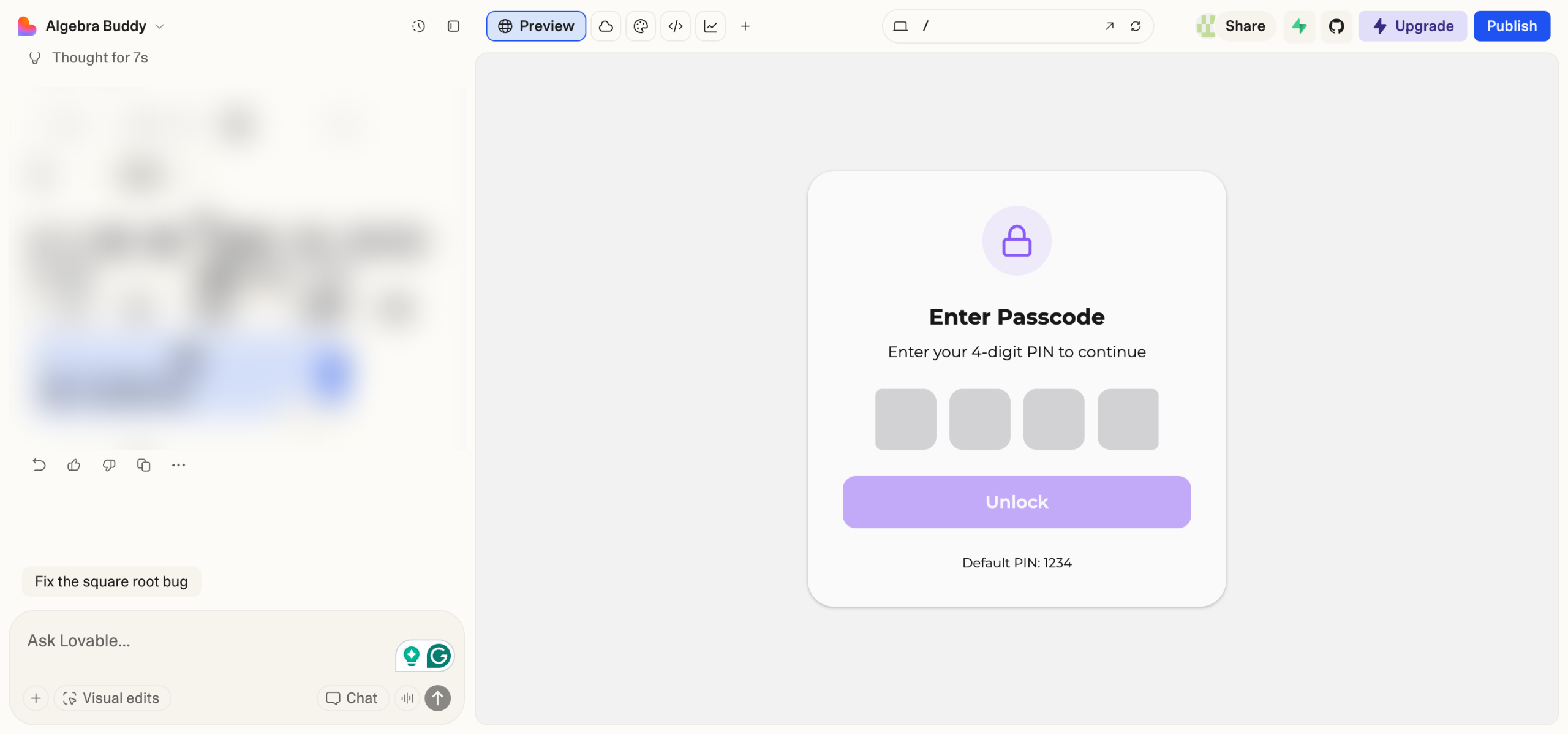
Task: Refresh the preview page
Action: pyautogui.click(x=1136, y=26)
